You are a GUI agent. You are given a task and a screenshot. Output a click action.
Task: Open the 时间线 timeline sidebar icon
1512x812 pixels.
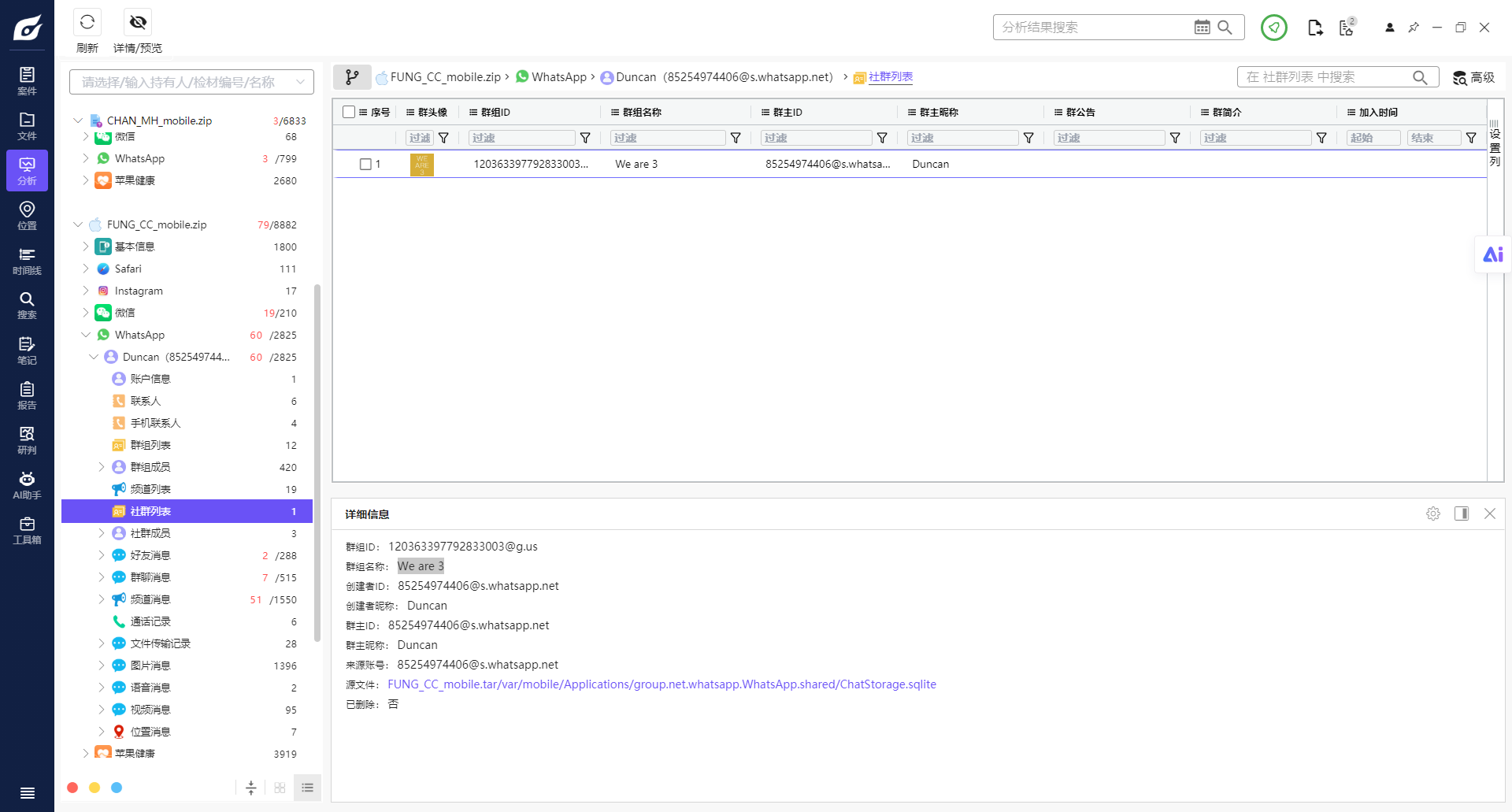pyautogui.click(x=27, y=260)
